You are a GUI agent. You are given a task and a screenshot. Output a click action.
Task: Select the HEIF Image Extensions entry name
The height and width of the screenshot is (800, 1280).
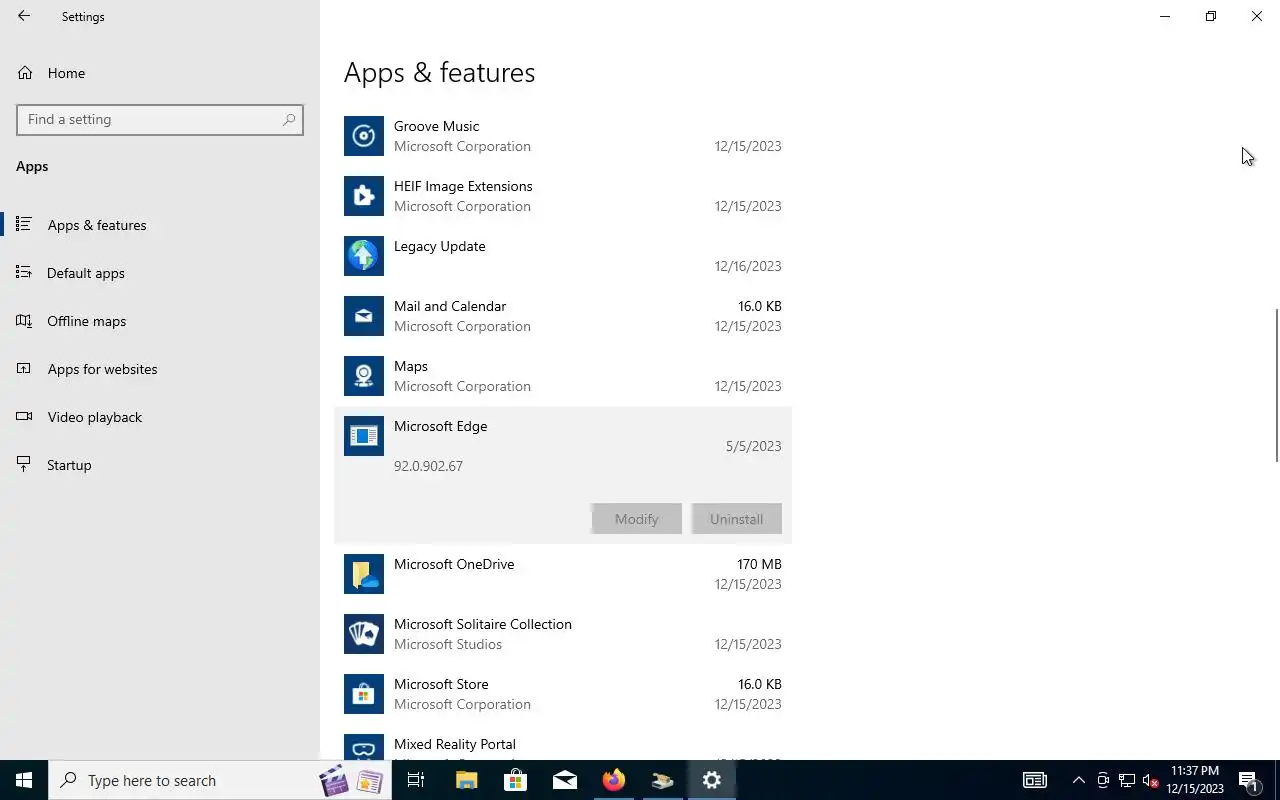tap(463, 186)
